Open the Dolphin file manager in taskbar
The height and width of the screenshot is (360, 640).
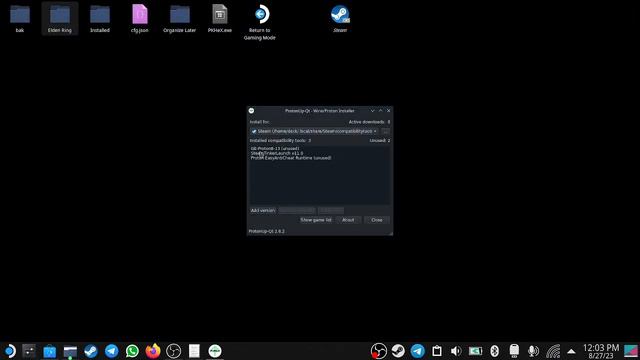click(70, 351)
